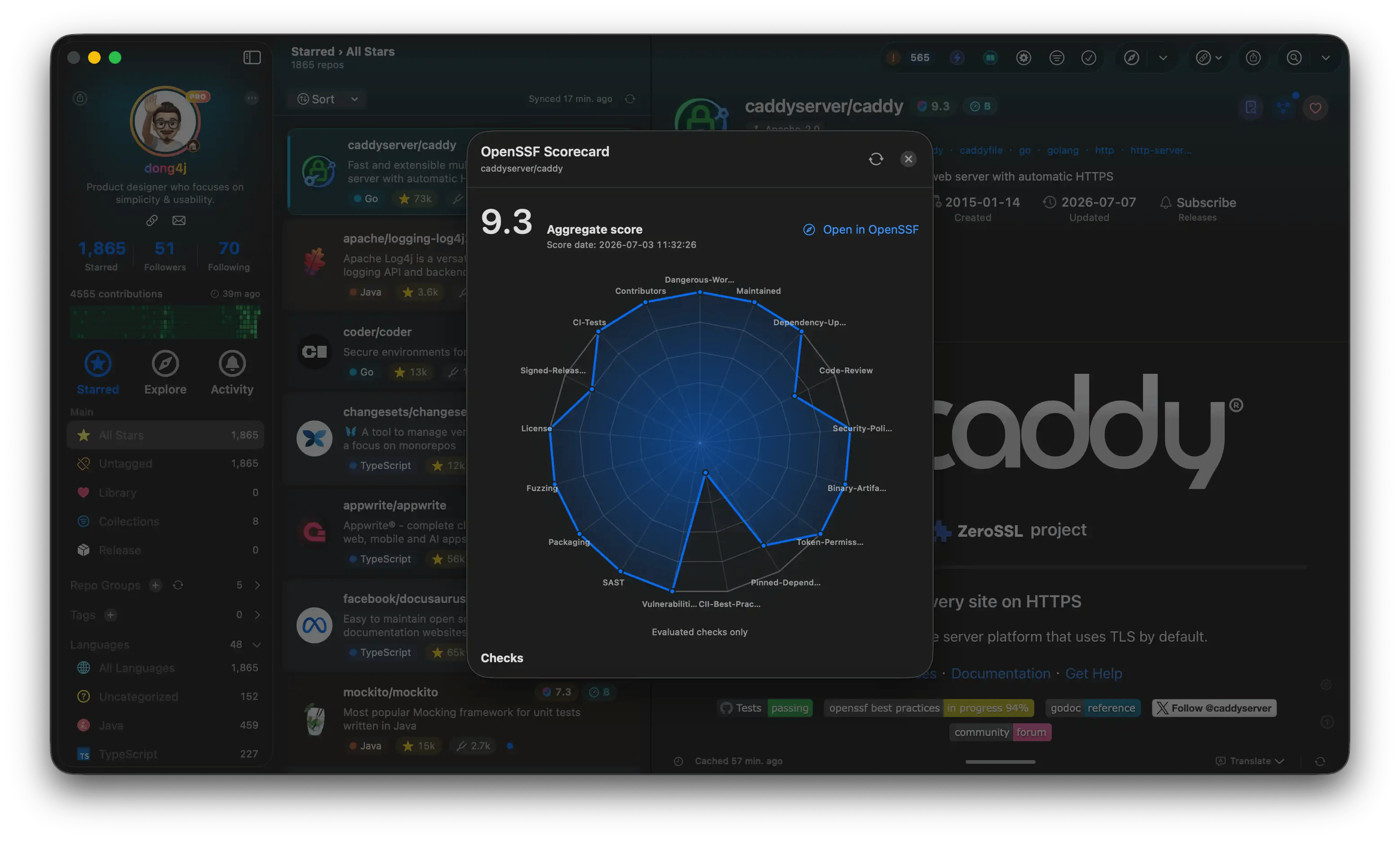Screen dimensions: 1400x841
Task: Open the Get Help link
Action: [1094, 673]
